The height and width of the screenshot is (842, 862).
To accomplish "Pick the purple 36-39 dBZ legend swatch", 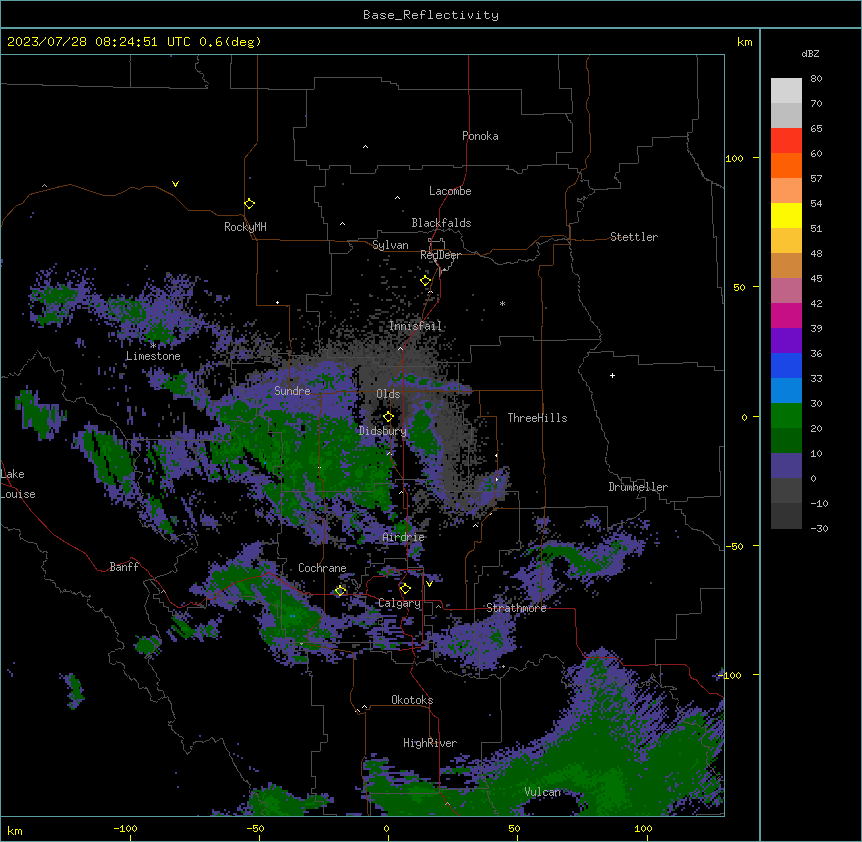I will click(786, 341).
